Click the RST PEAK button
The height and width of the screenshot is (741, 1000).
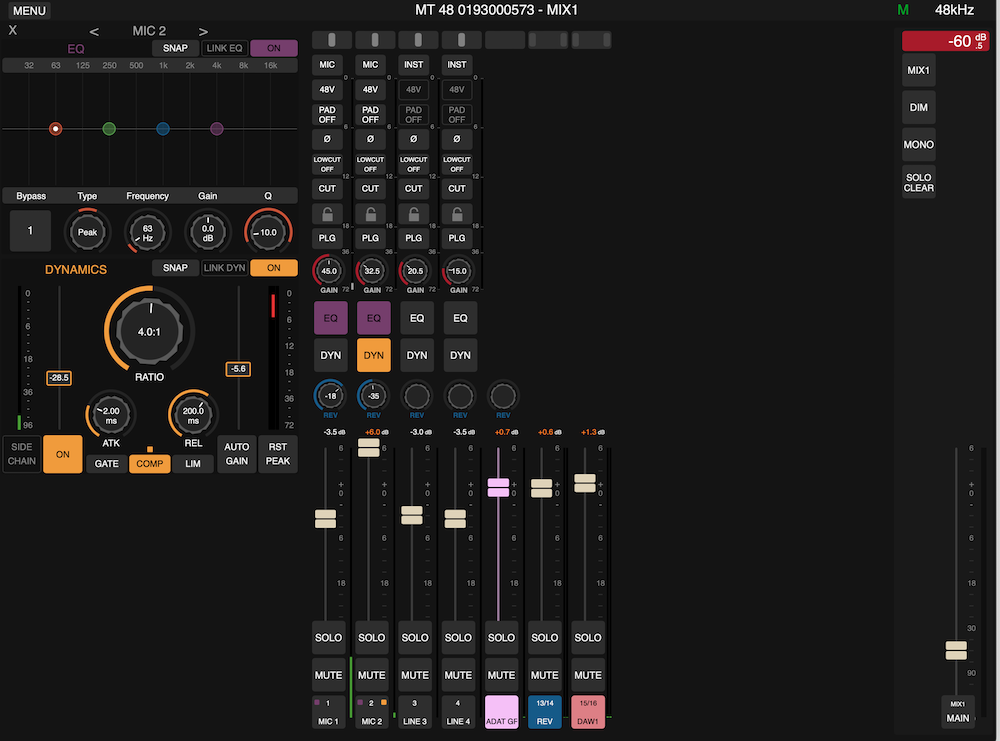pos(278,454)
